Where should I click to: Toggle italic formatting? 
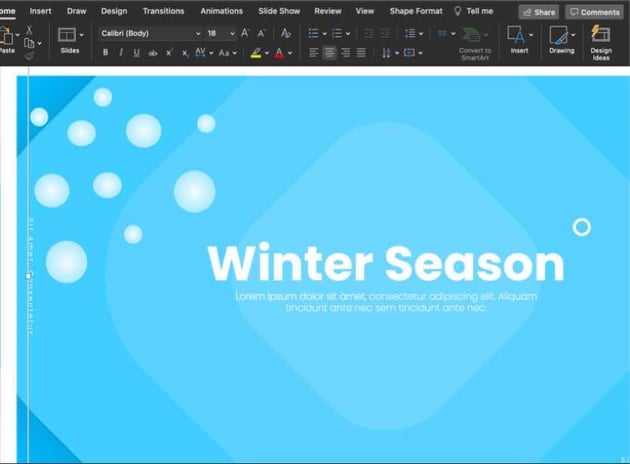click(x=121, y=53)
